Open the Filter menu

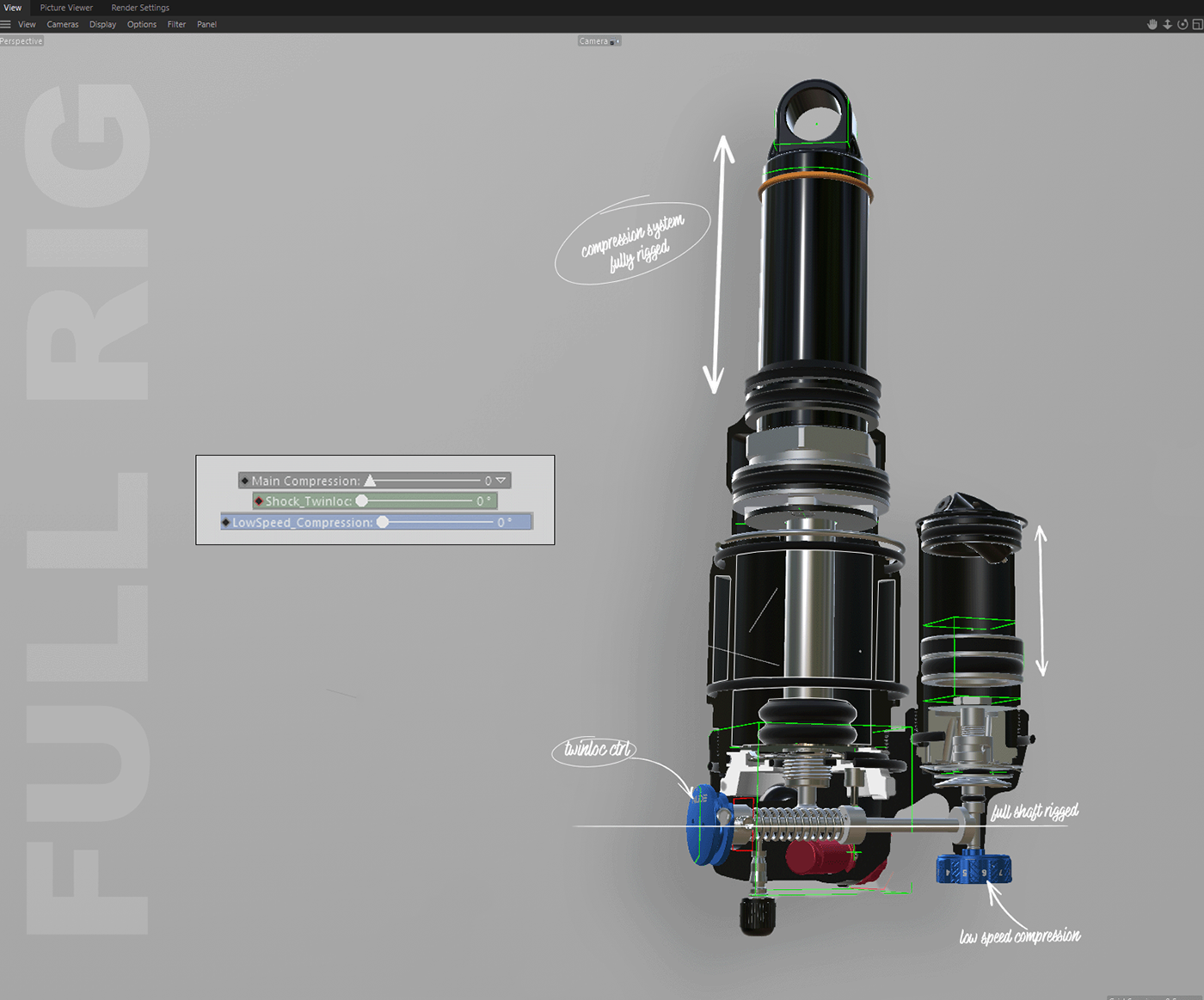[176, 24]
